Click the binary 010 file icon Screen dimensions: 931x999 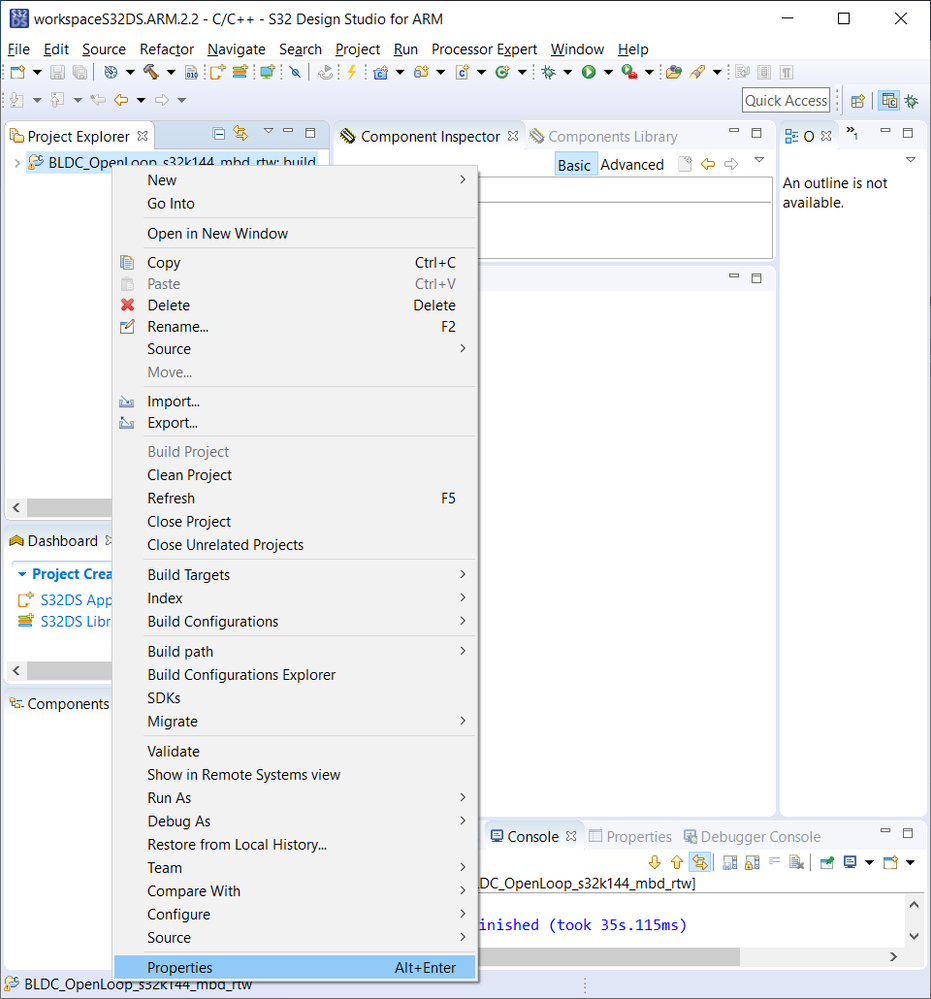pos(191,73)
